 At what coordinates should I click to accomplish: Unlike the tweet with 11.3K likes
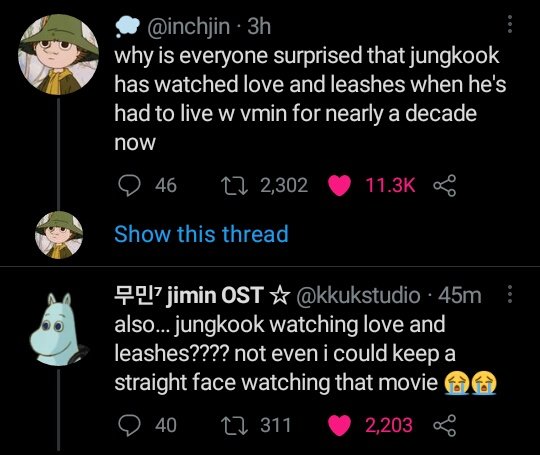(340, 186)
